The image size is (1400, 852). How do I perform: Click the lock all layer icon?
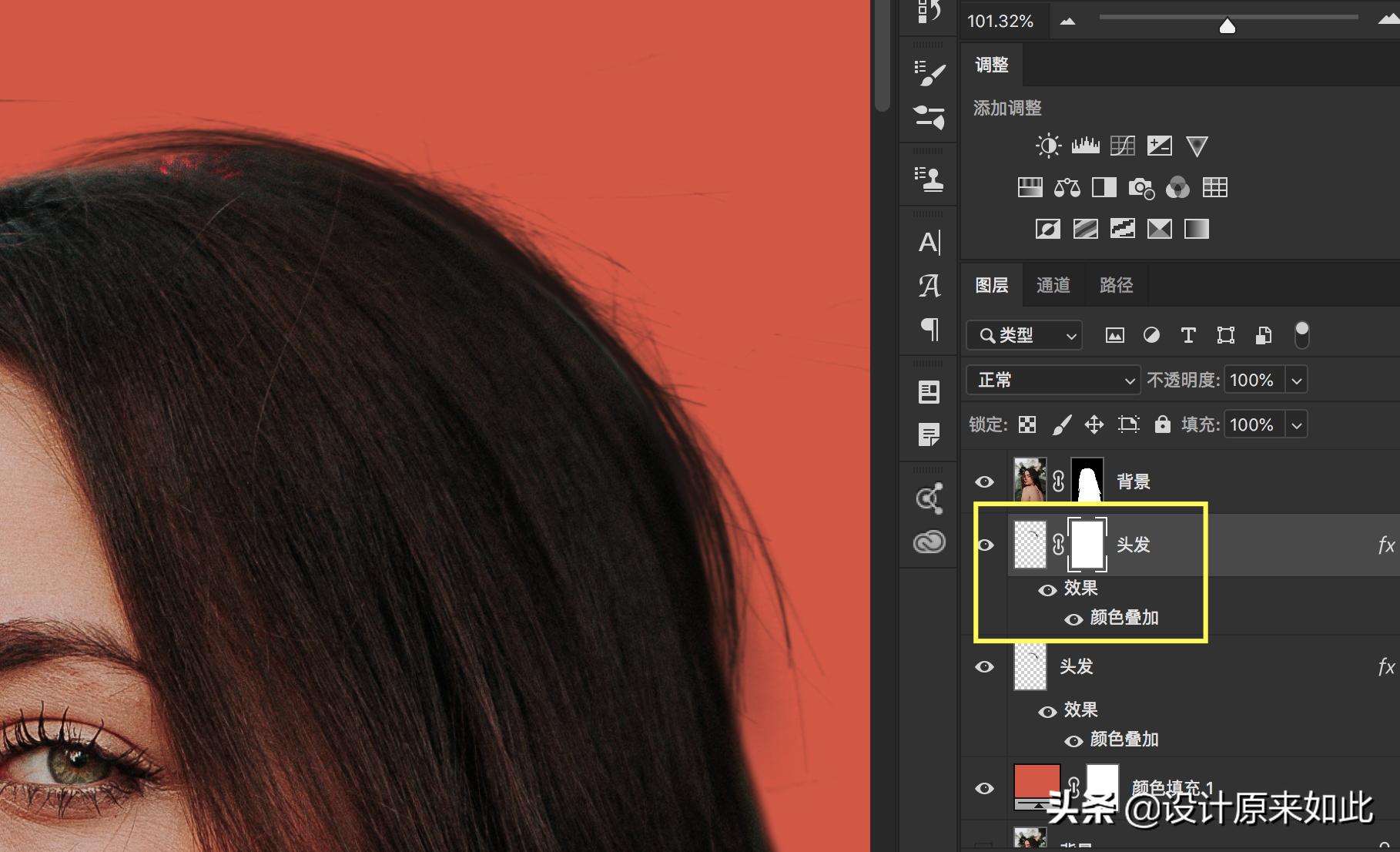1162,424
